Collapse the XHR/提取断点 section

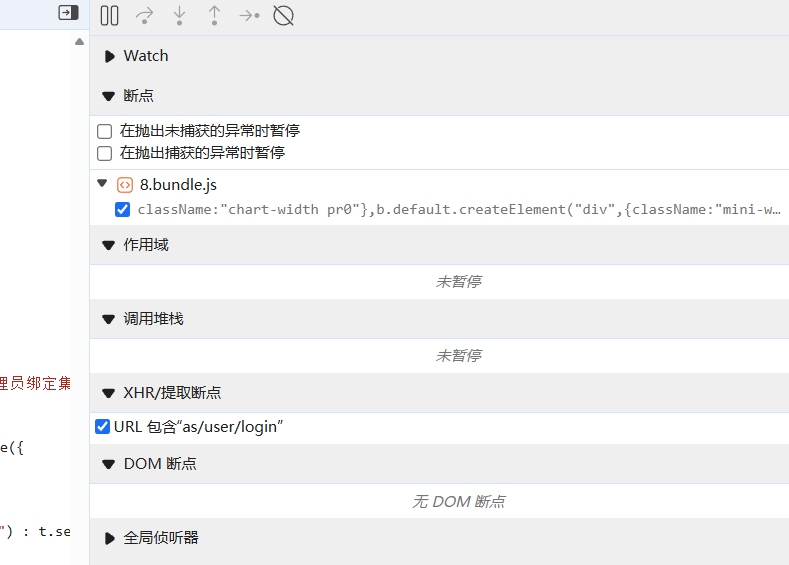click(x=108, y=393)
